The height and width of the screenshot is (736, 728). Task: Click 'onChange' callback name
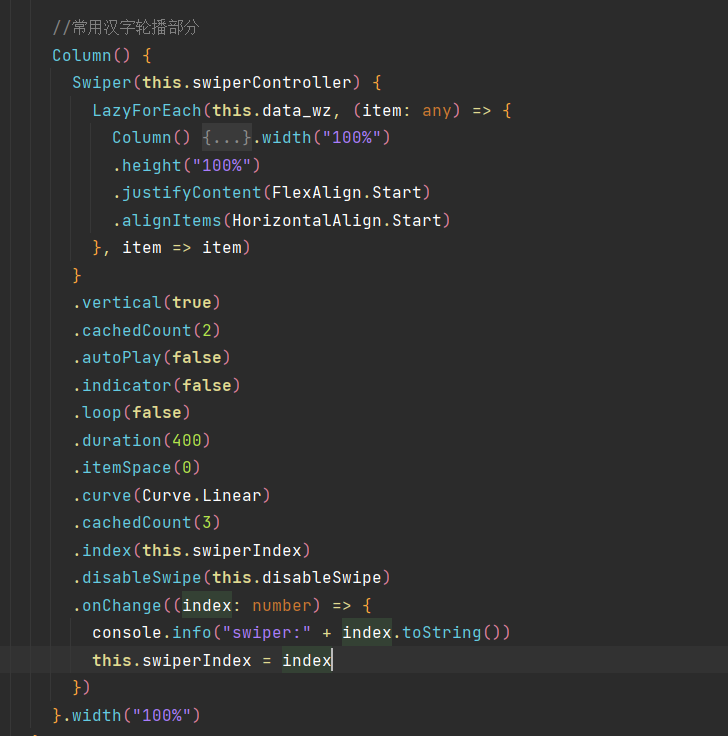tap(122, 605)
